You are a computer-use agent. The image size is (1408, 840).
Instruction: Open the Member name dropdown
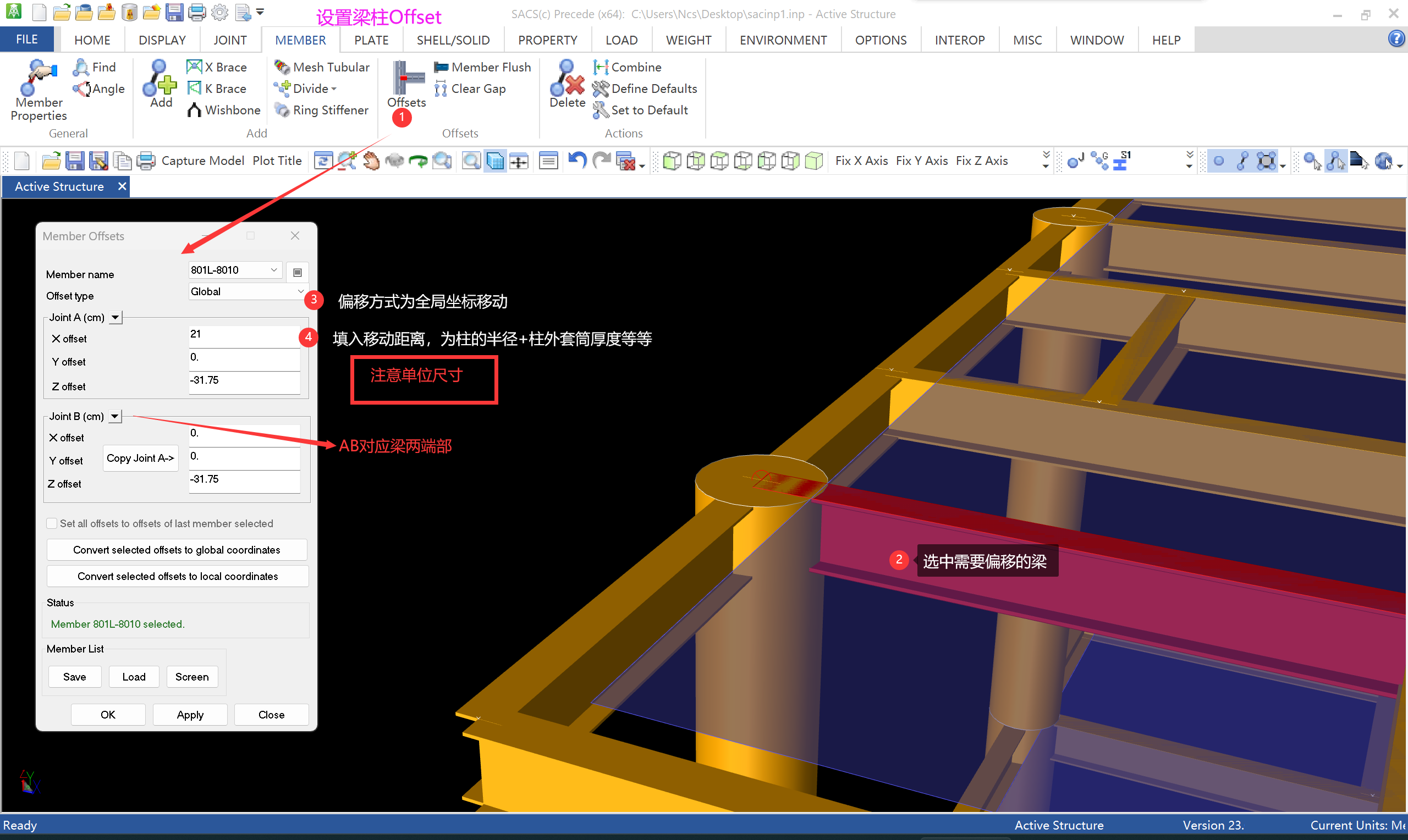point(274,270)
